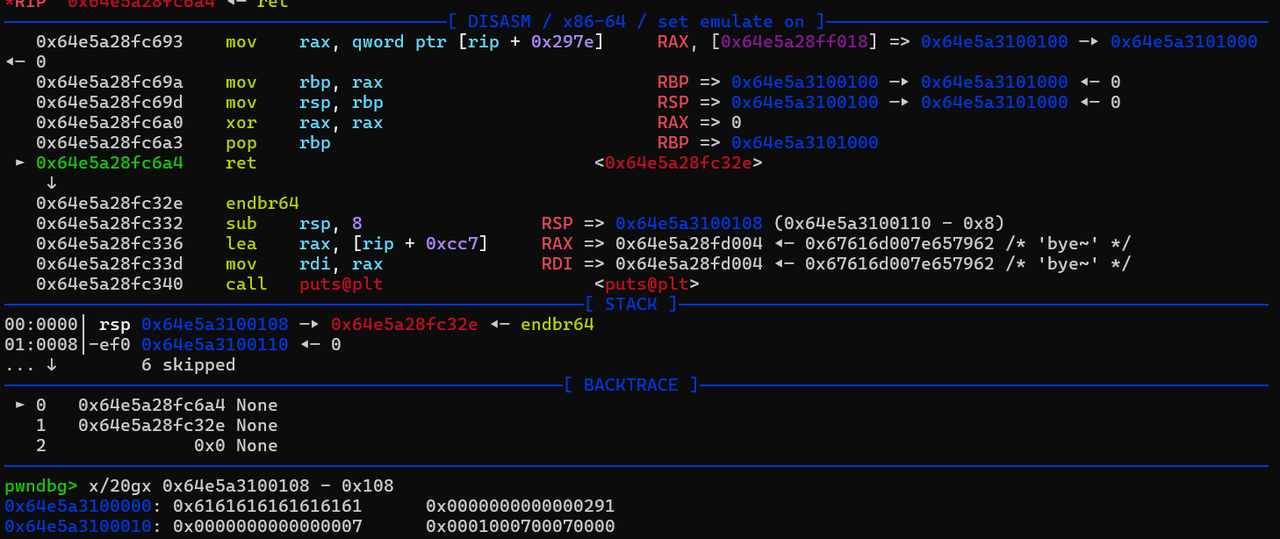
Task: Click the pop rbp instruction mnemonic
Action: point(241,143)
